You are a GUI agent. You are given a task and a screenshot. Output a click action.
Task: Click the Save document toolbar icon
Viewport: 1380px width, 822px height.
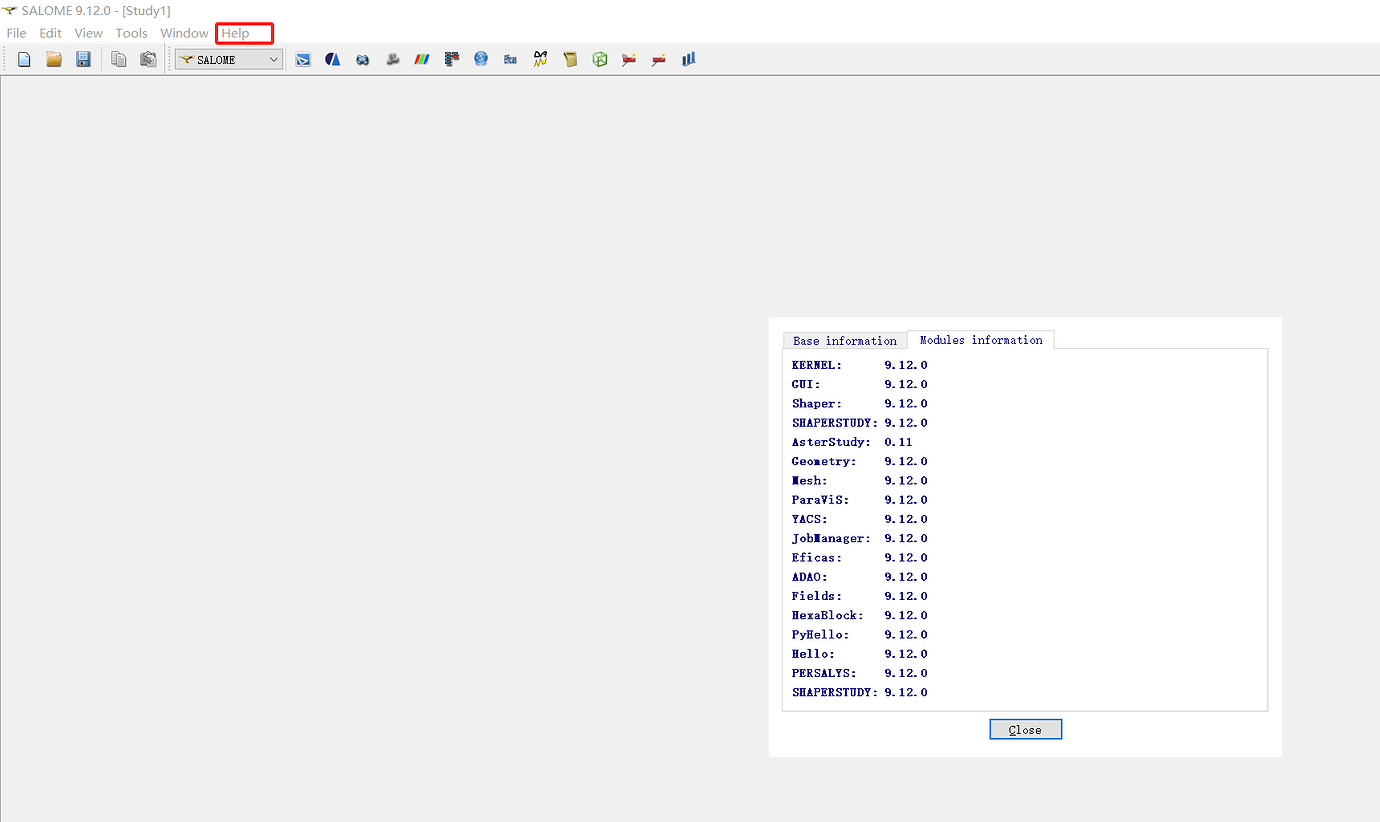83,59
